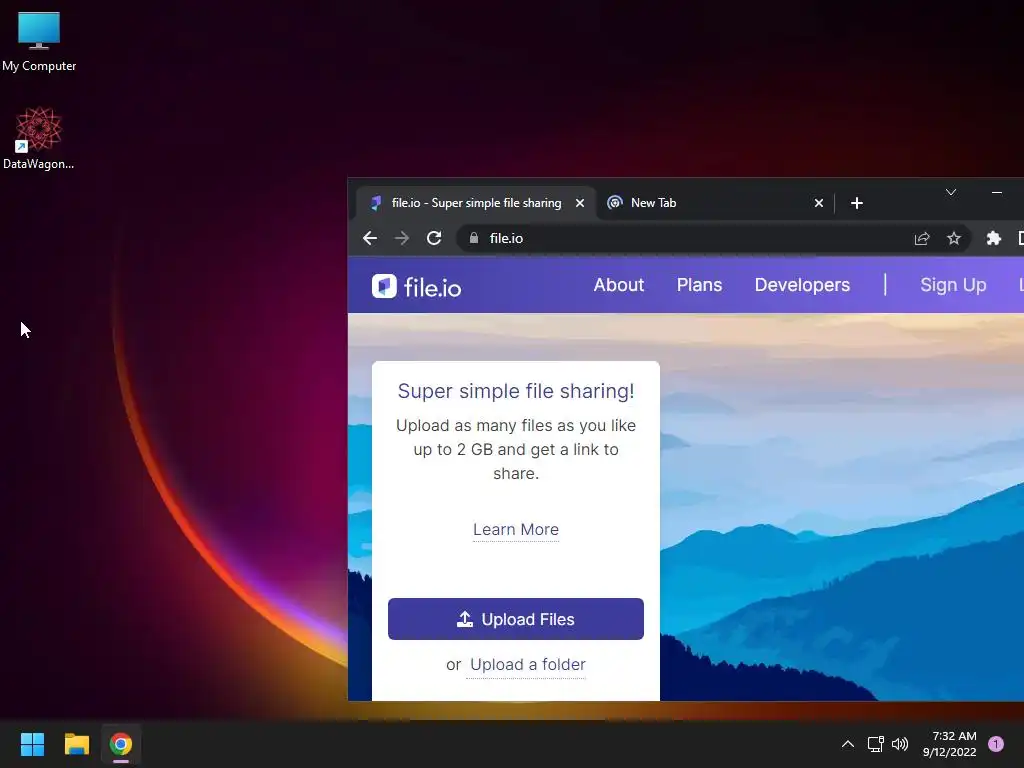Viewport: 1024px width, 768px height.
Task: Click the Sign Up link
Action: point(953,285)
